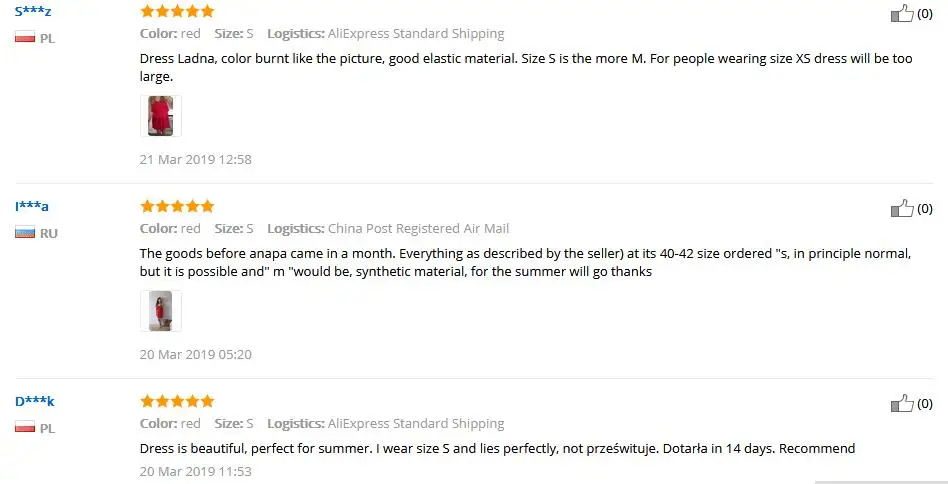Enlarge red dress photo in S***z's review
Viewport: 948px width, 484px height.
coord(161,115)
